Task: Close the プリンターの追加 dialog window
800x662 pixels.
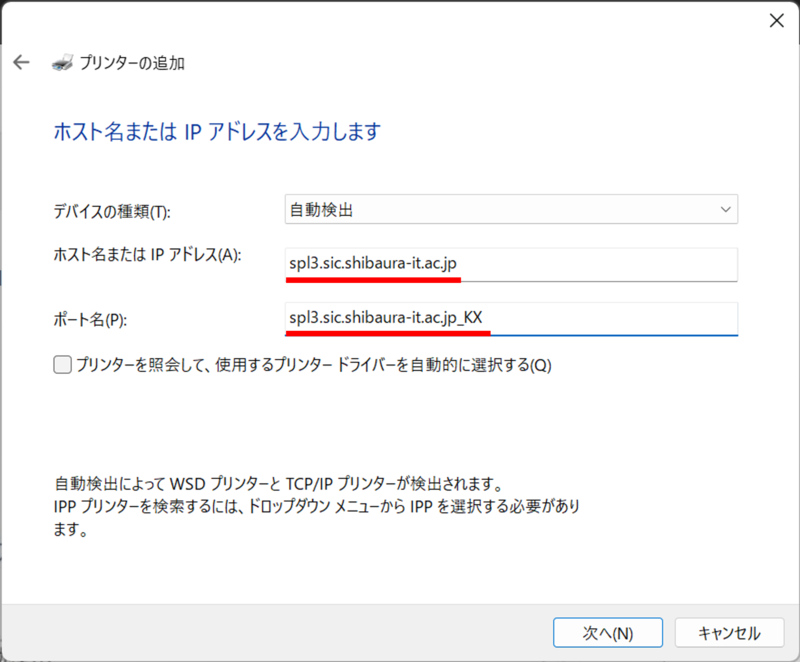Action: coord(775,20)
